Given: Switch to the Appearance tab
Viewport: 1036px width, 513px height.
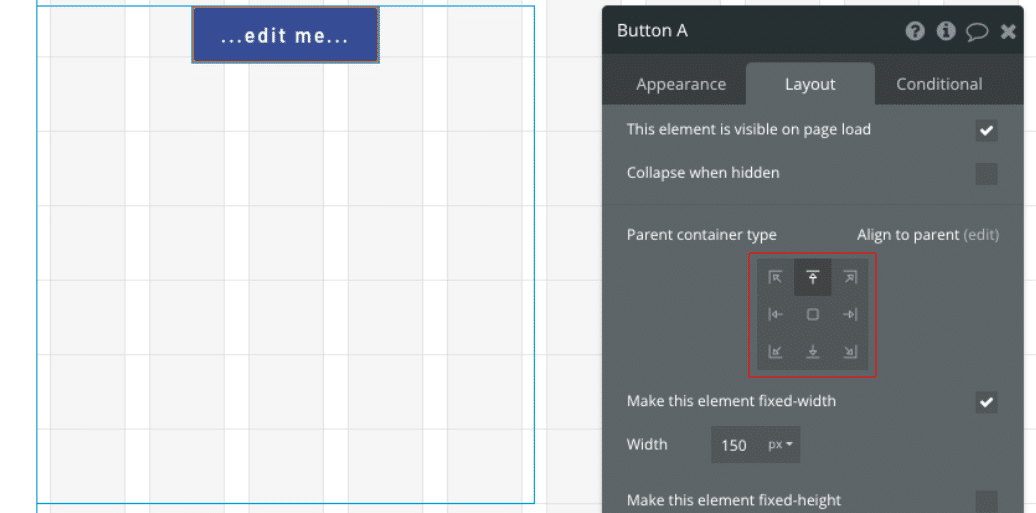Looking at the screenshot, I should 681,84.
